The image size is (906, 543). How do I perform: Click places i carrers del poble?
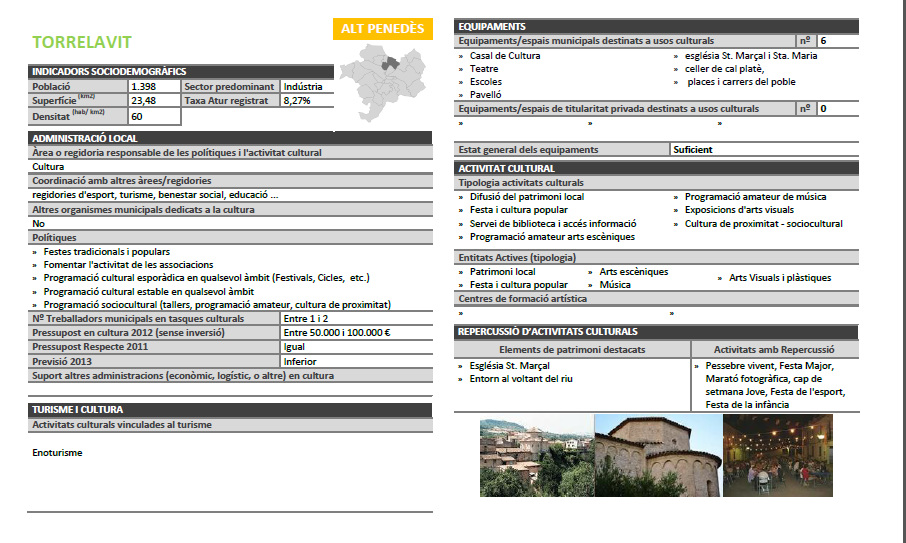click(x=741, y=82)
